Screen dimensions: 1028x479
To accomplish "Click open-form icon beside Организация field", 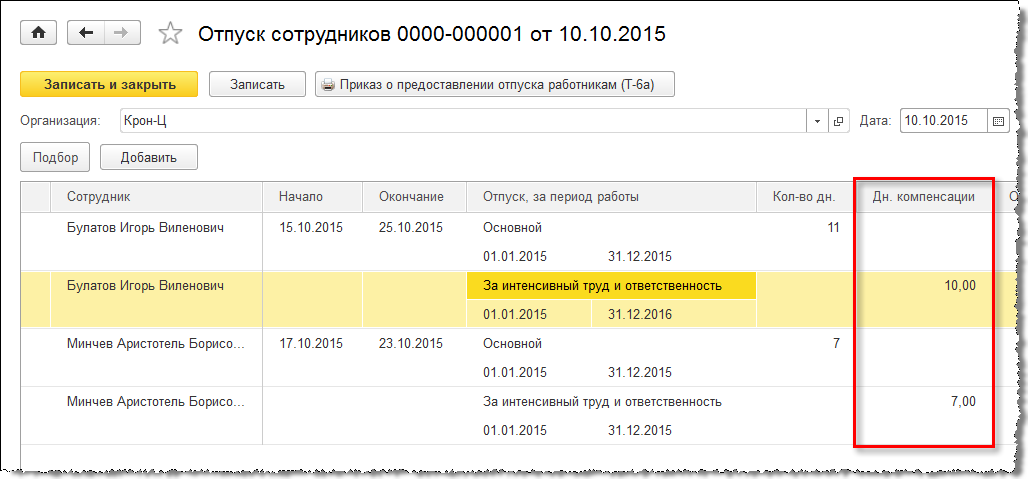I will coord(839,121).
